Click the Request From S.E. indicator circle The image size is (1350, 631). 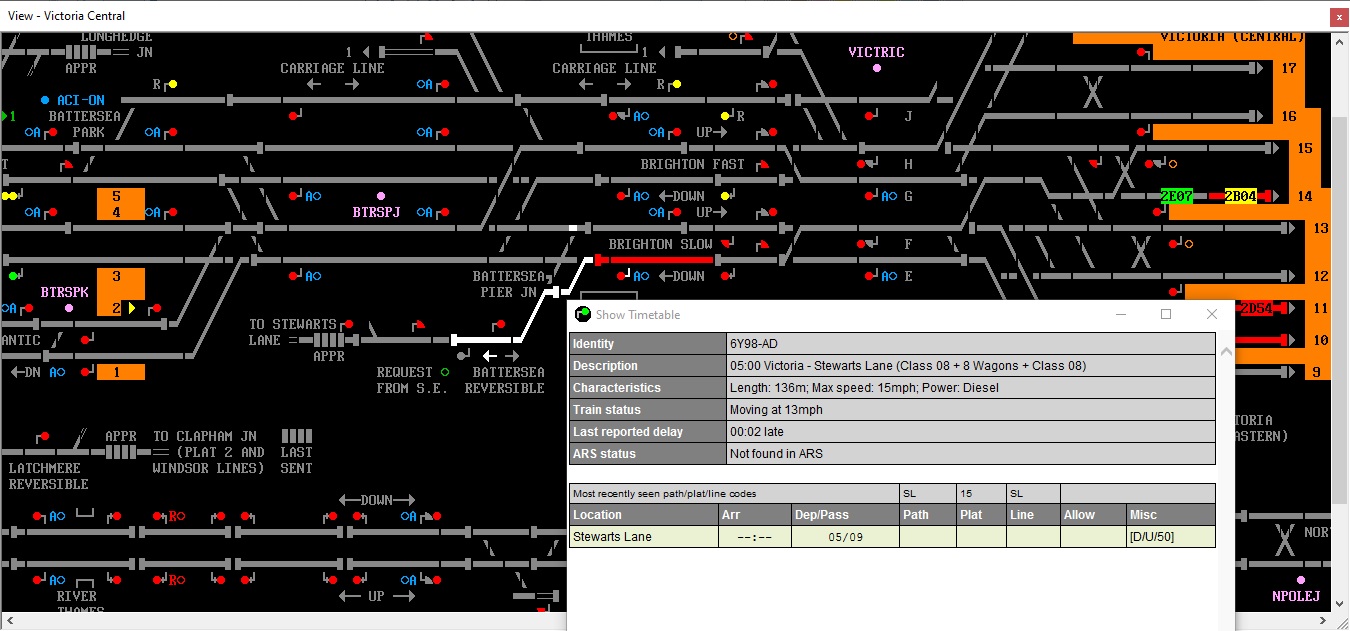445,372
